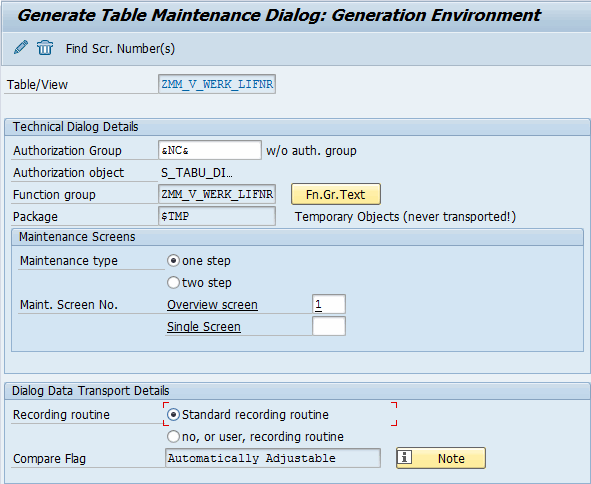
Task: Click the Overview screen link
Action: (212, 305)
